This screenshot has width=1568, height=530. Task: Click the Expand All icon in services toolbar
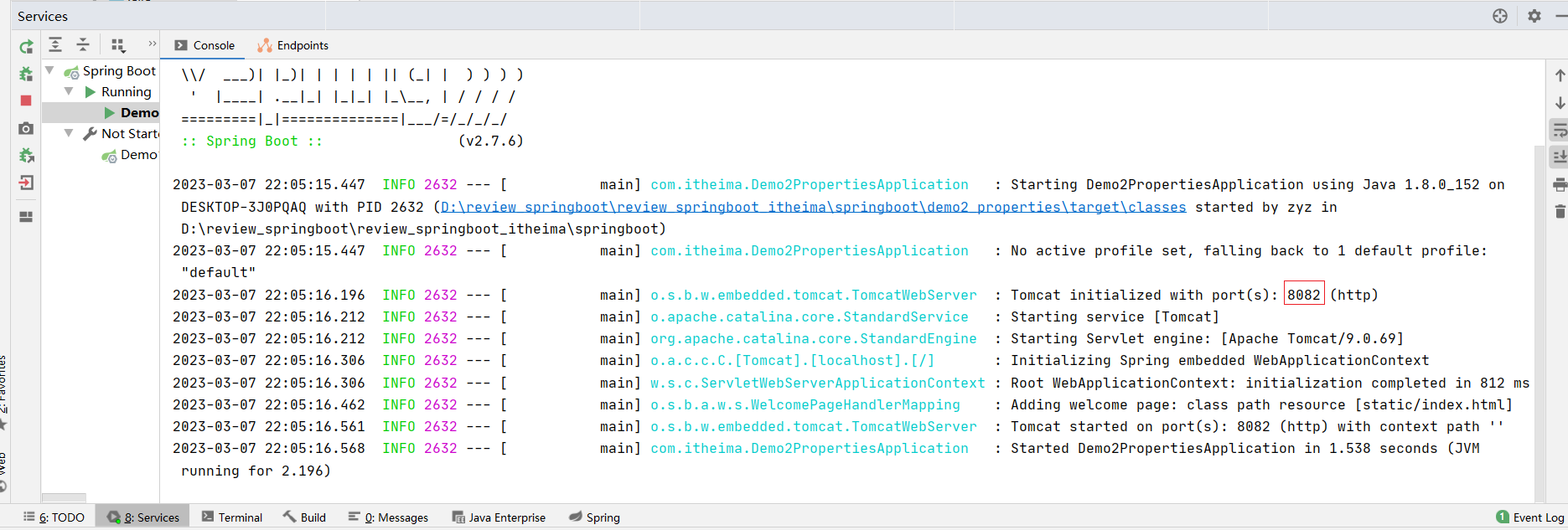pos(55,45)
